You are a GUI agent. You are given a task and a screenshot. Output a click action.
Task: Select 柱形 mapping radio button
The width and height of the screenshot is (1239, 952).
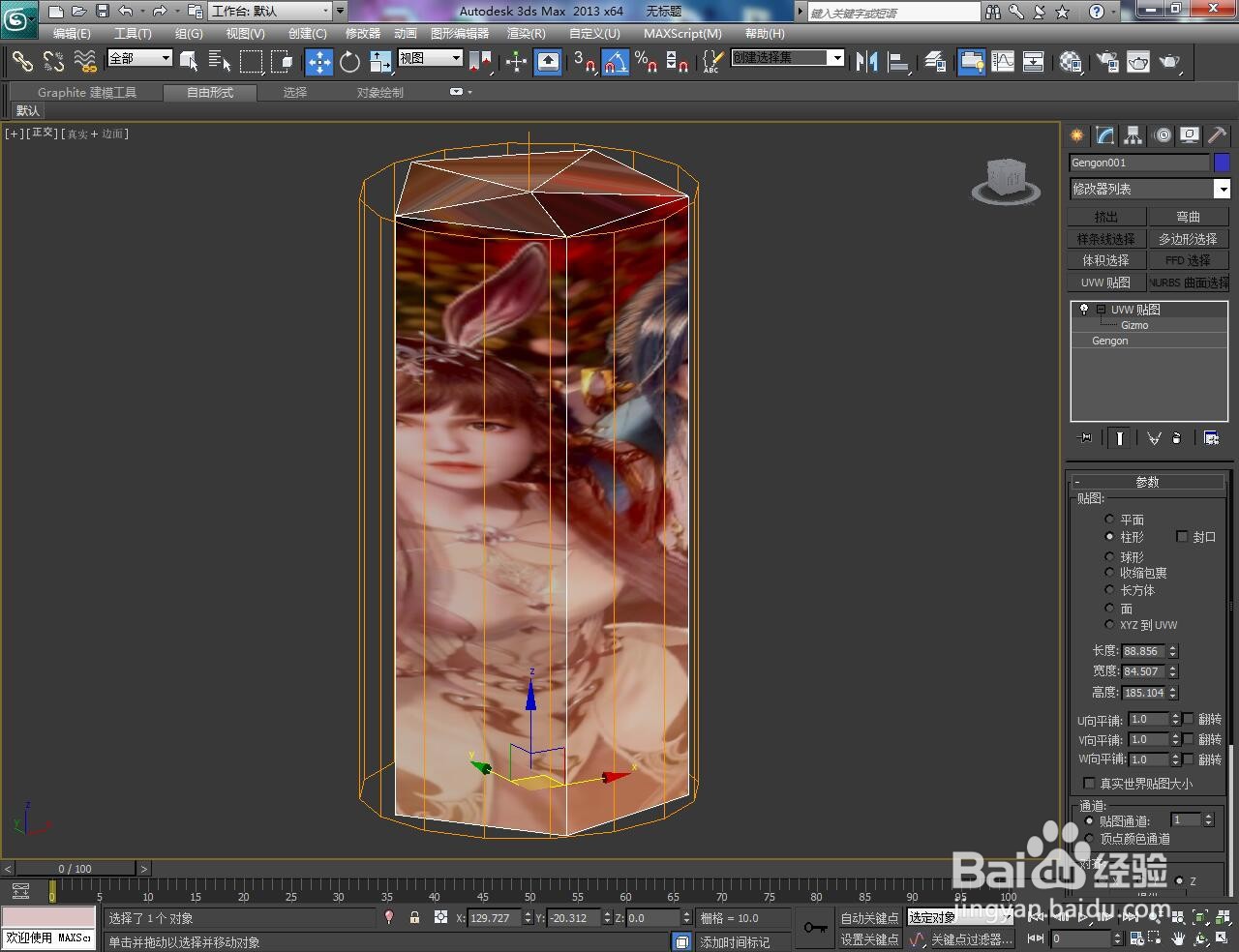pos(1109,536)
